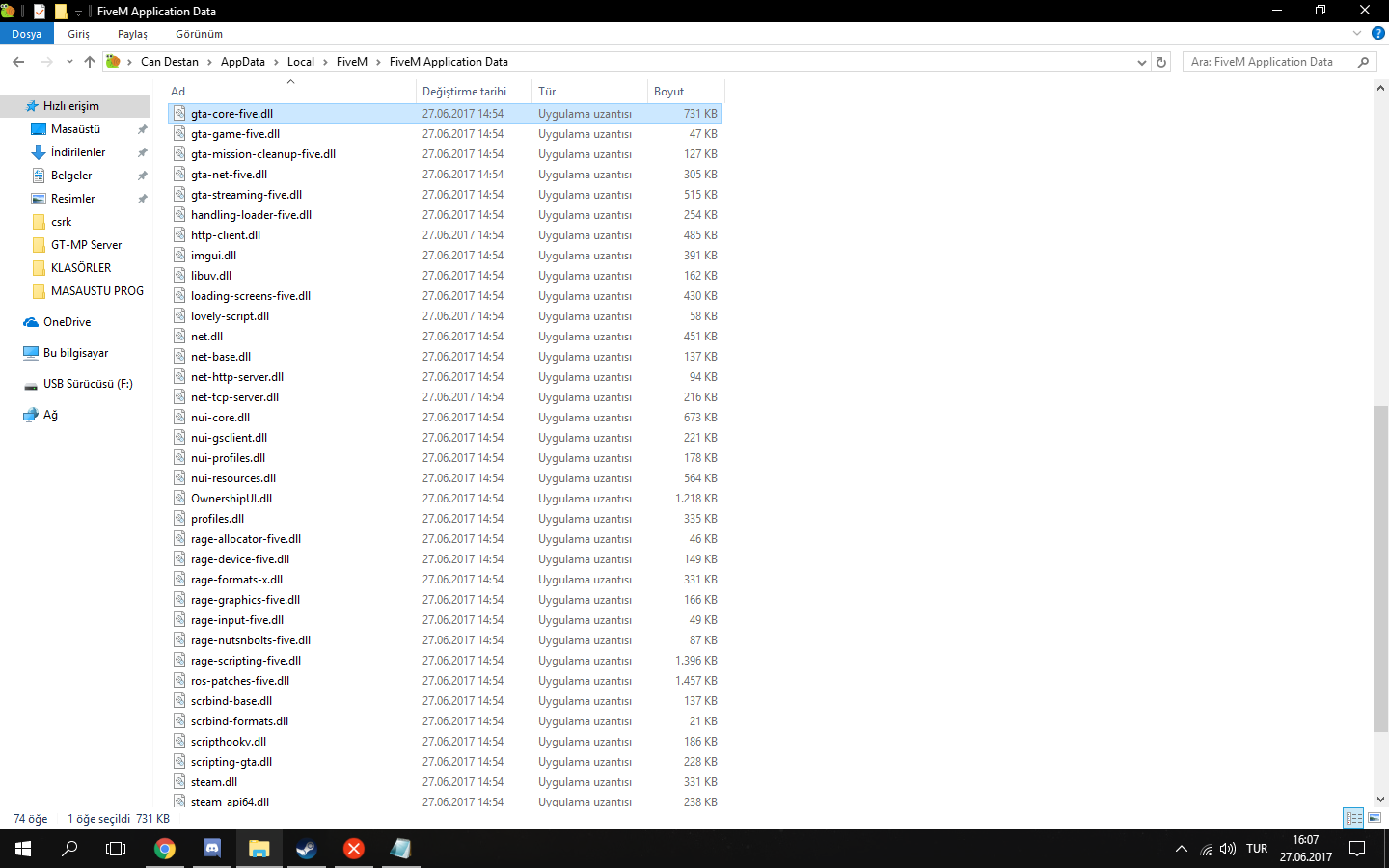Click the scrollbar up arrow
Image resolution: width=1389 pixels, height=868 pixels.
[x=1380, y=88]
